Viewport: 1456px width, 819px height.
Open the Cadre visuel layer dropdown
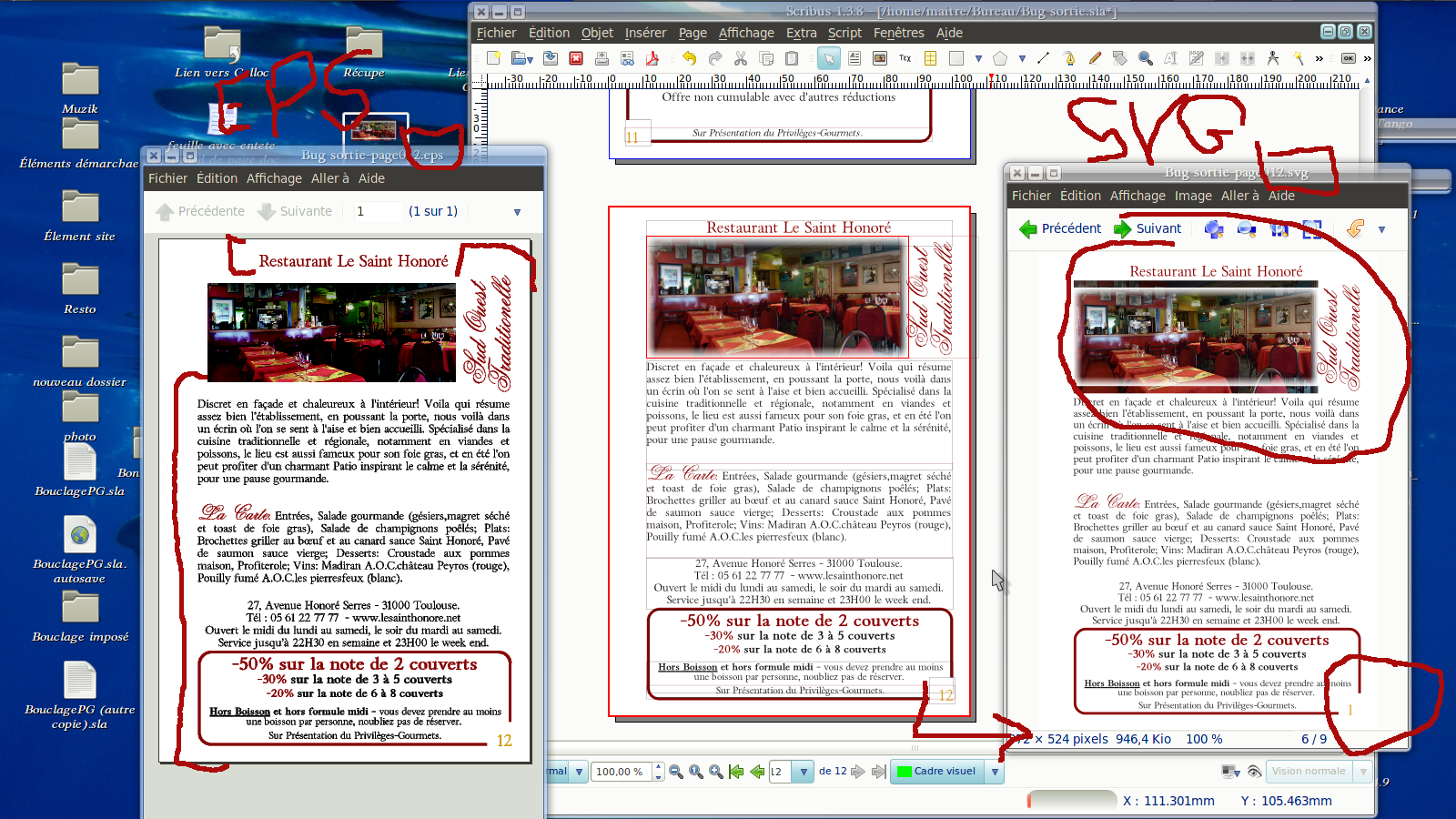(996, 772)
